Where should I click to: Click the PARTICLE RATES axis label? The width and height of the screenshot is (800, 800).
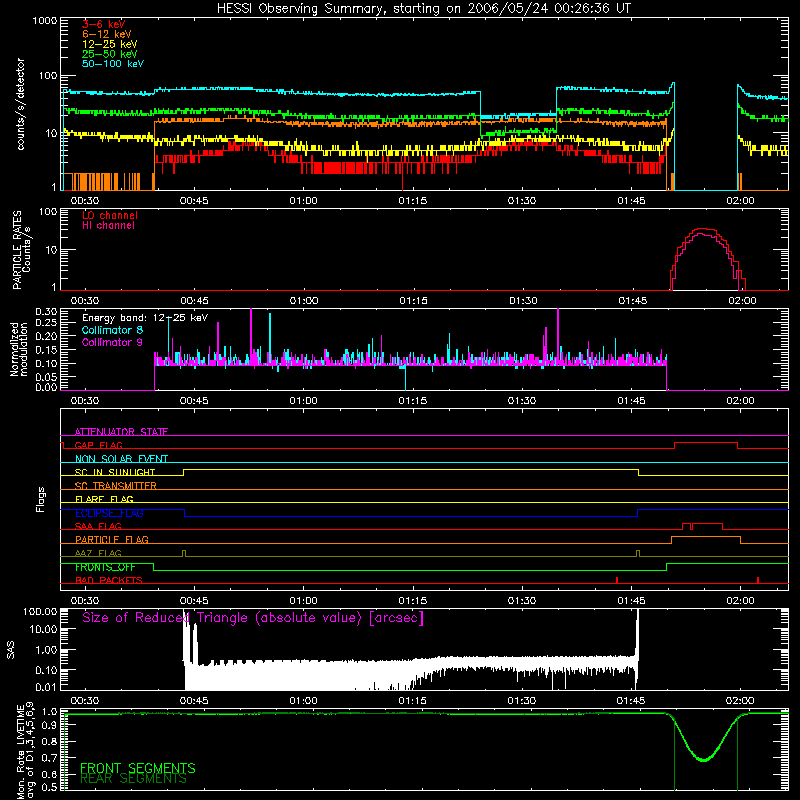click(x=17, y=250)
